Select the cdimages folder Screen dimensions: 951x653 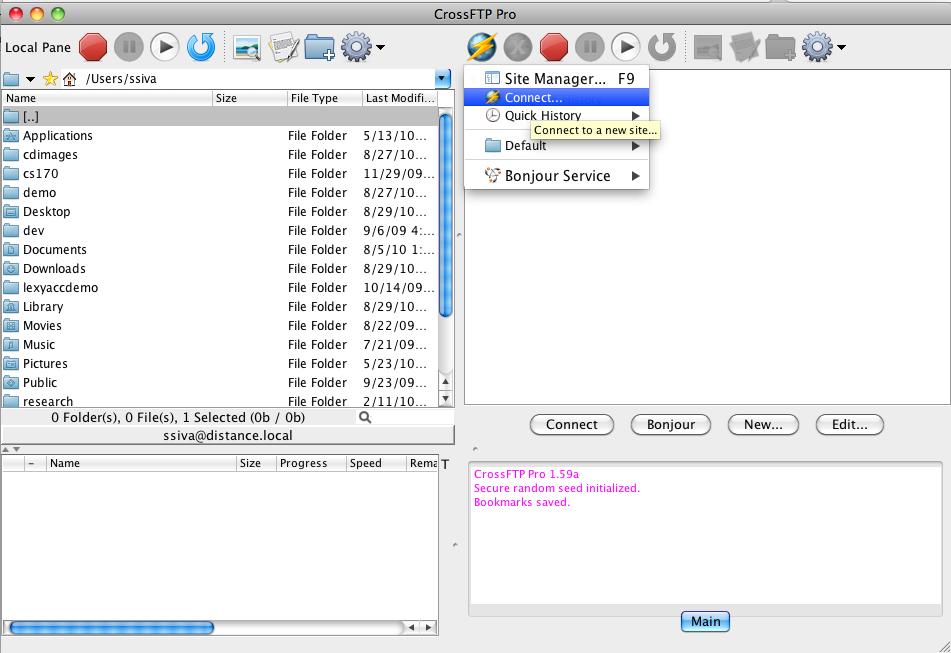[x=220, y=155]
